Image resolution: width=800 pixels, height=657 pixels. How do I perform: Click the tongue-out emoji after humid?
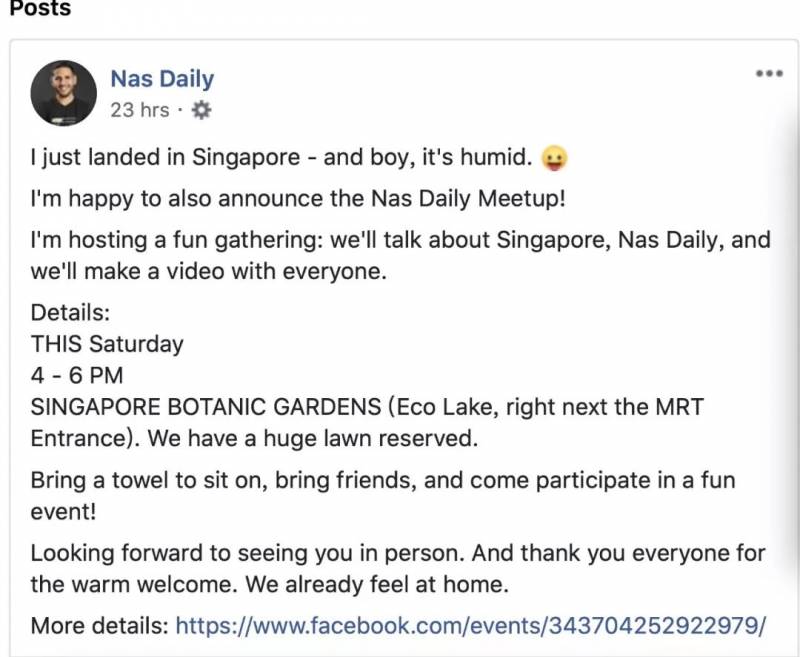[553, 159]
